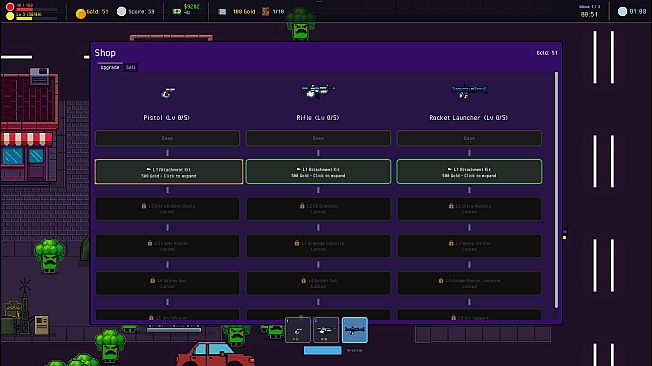Expand the Rifle L1 Attachment Kit
This screenshot has height=366, width=652.
pyautogui.click(x=318, y=171)
